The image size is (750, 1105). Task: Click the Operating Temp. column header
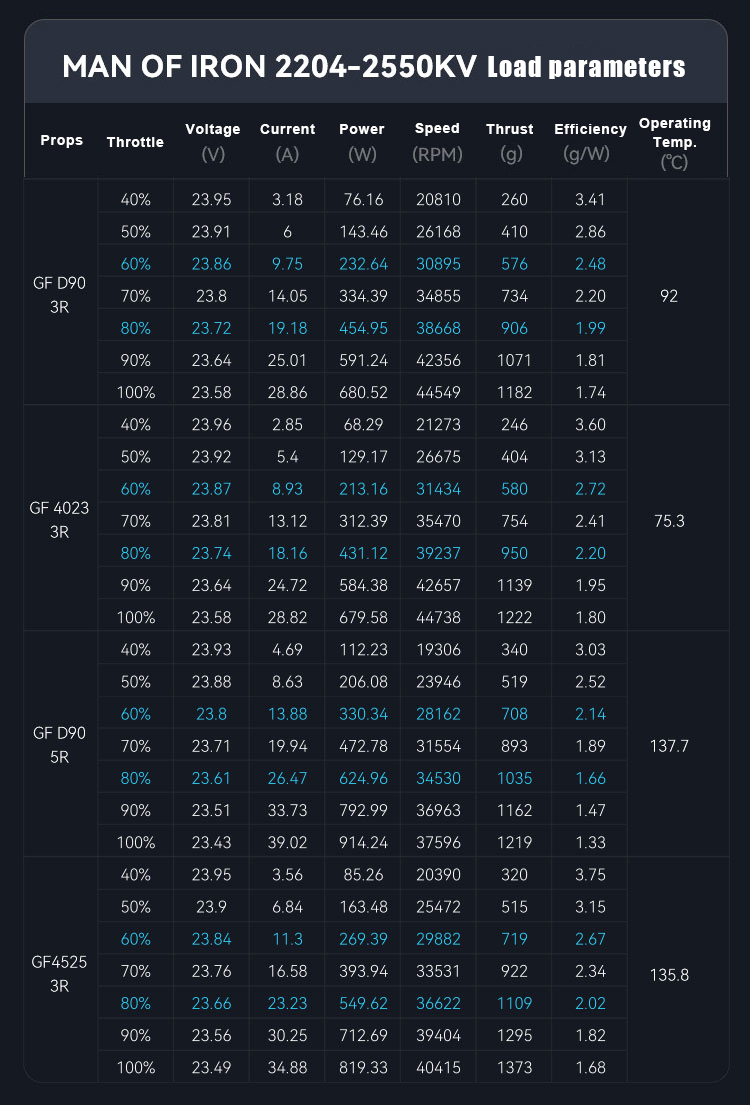[675, 141]
